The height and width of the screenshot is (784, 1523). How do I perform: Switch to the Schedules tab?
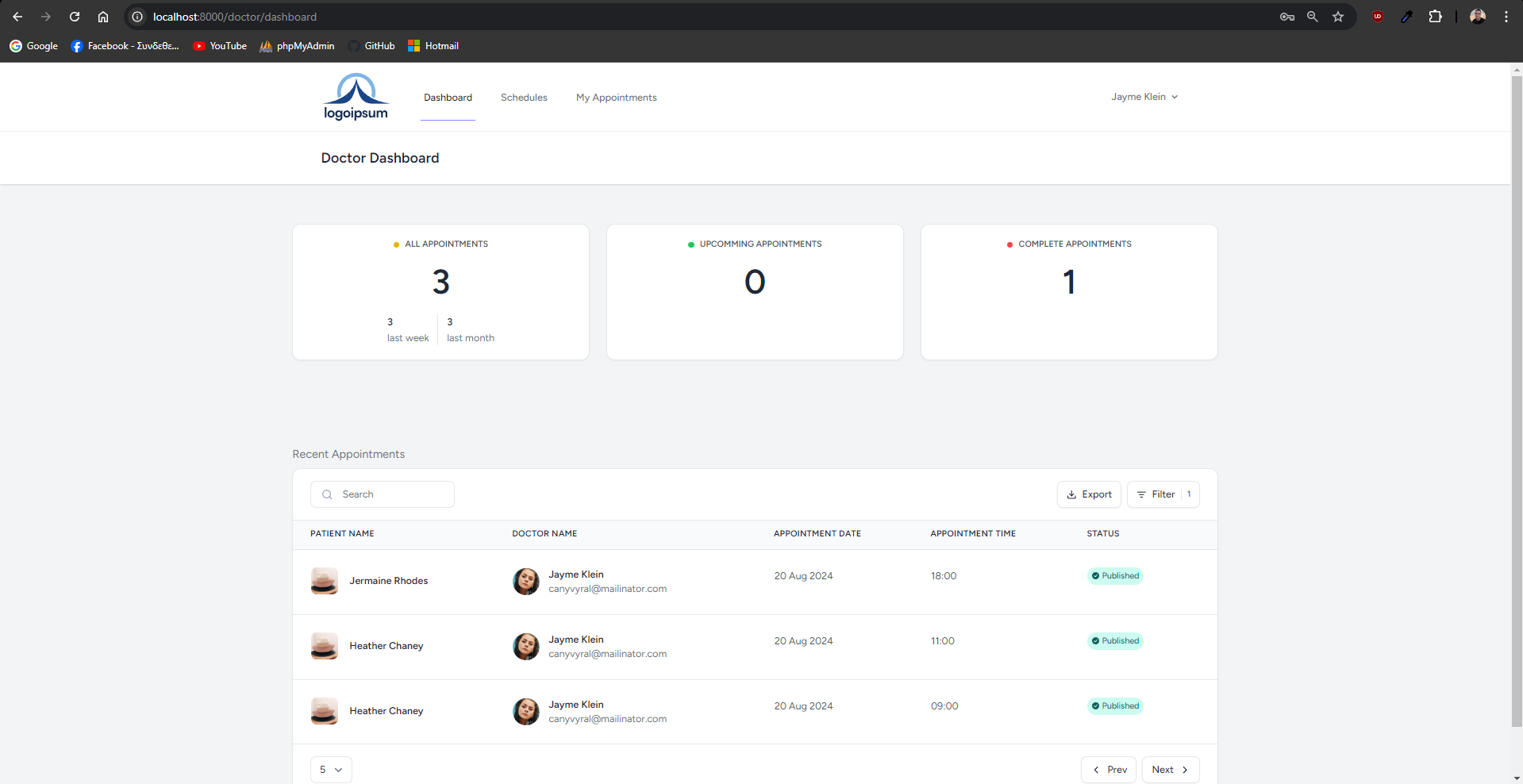pos(524,98)
